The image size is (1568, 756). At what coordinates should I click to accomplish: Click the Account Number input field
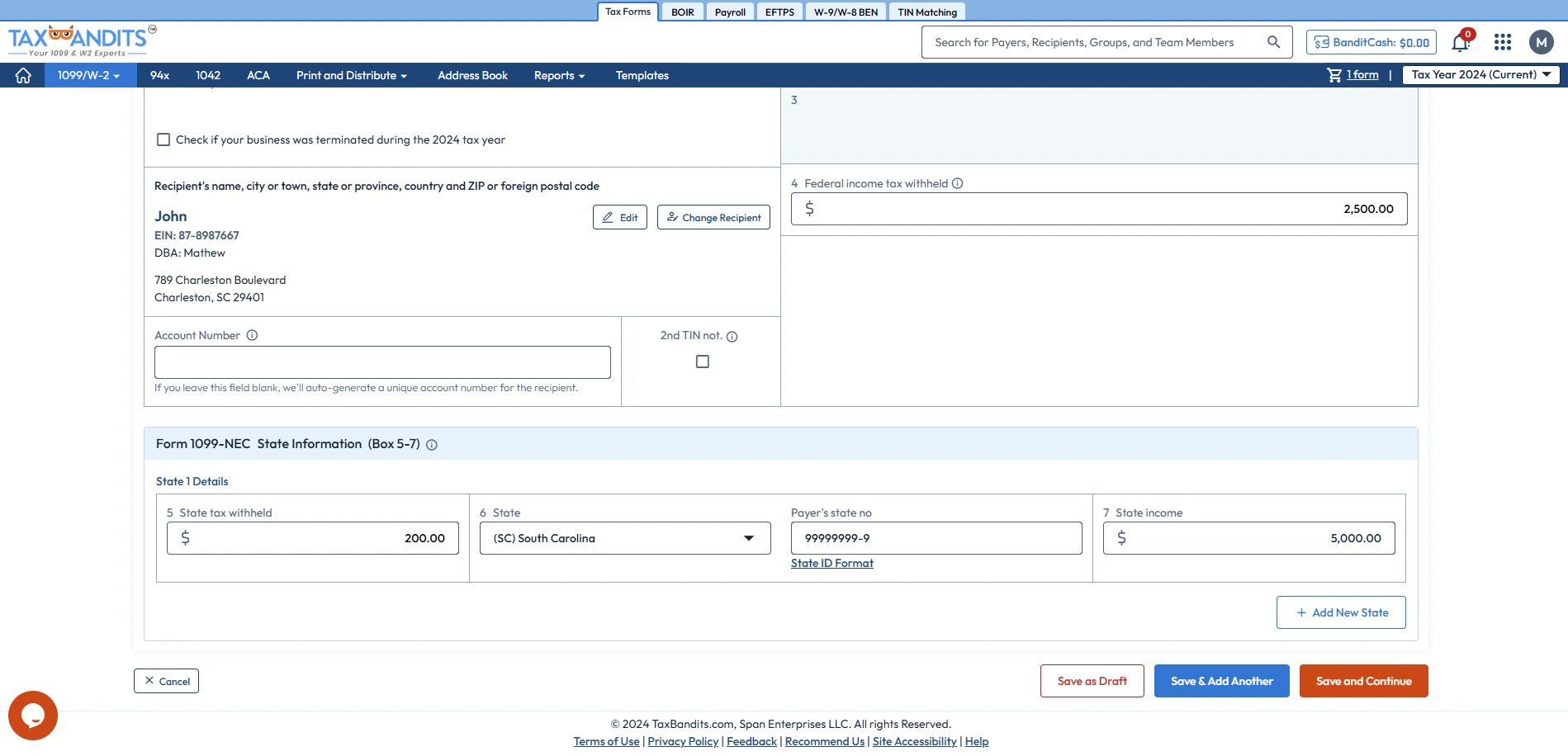[x=382, y=362]
